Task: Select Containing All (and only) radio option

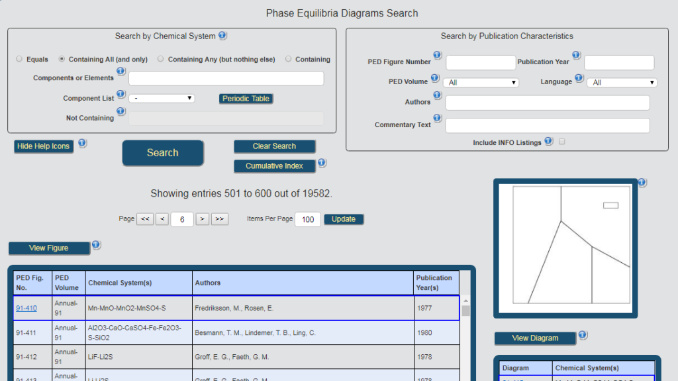Action: click(62, 59)
